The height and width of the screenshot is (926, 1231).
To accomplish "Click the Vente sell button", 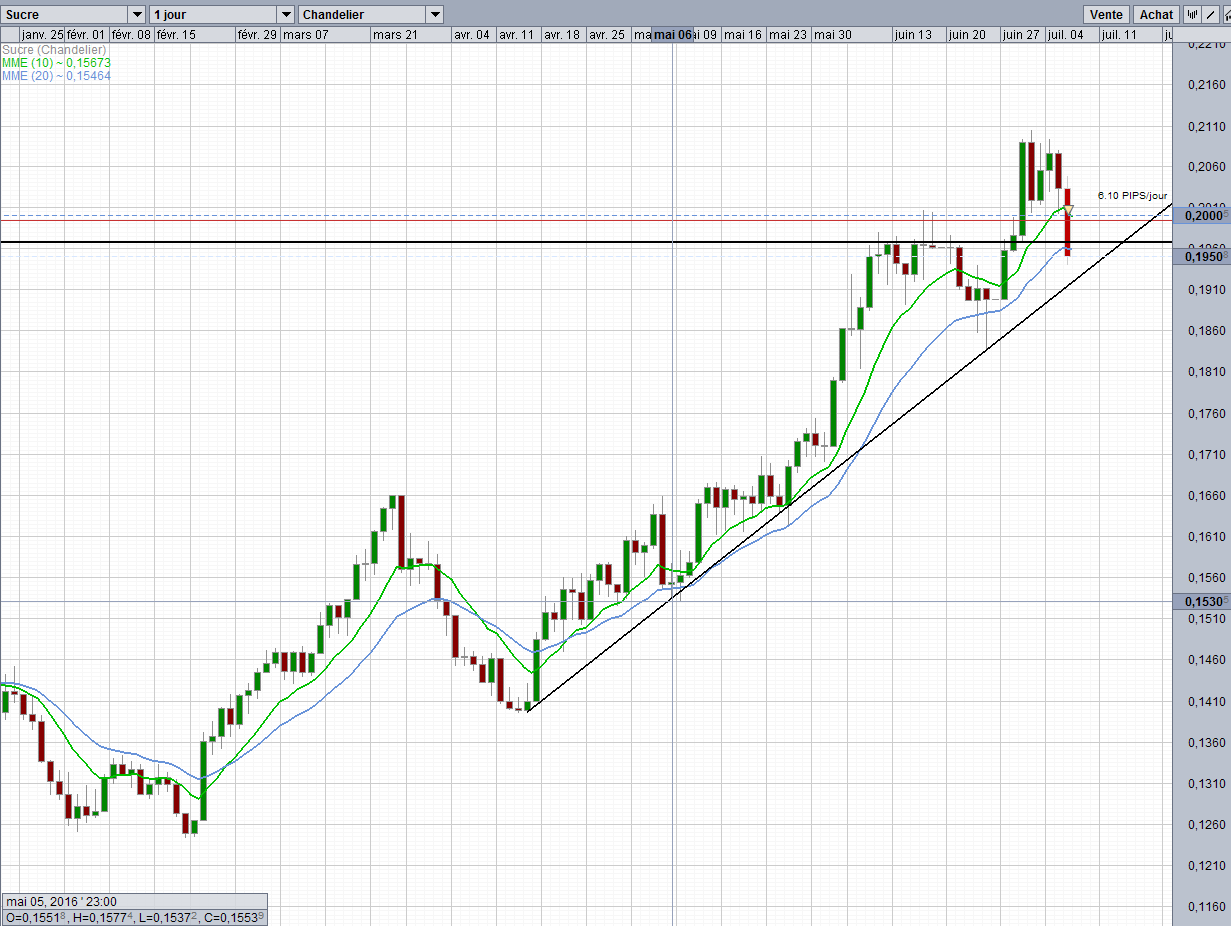I will (1106, 14).
